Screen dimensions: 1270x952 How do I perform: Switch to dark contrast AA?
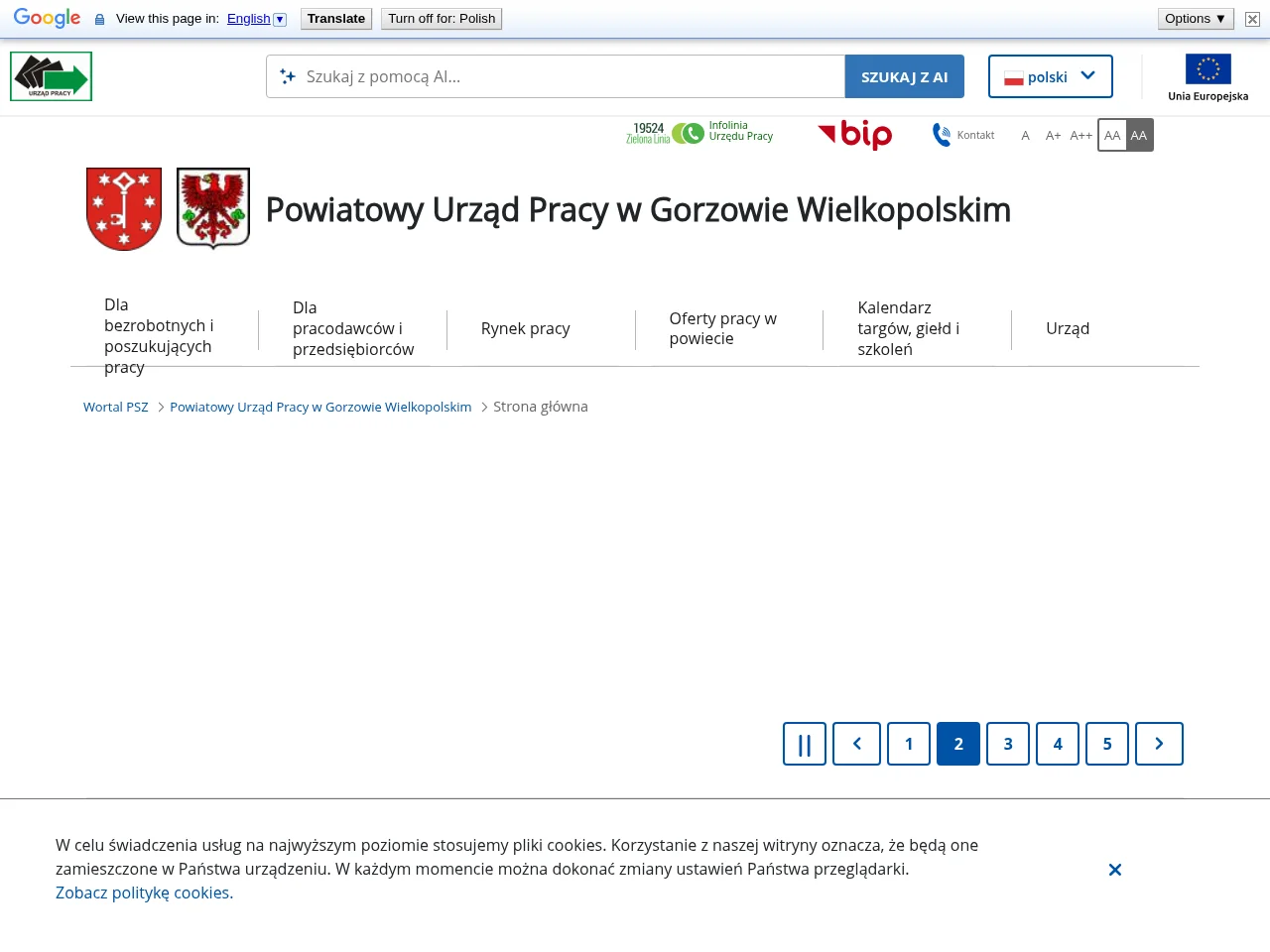1139,135
